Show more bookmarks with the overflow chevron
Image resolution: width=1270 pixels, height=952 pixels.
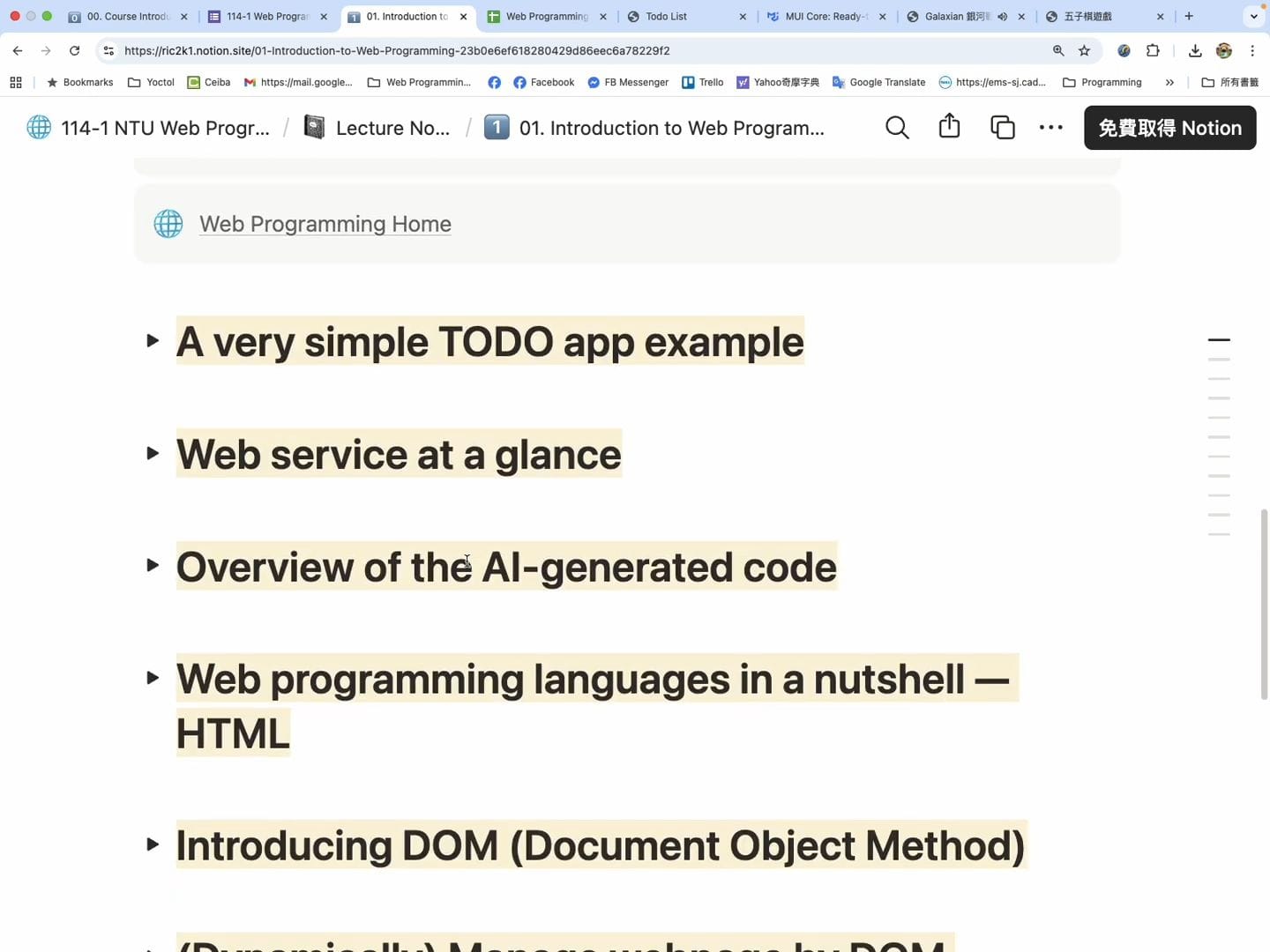click(x=1169, y=83)
